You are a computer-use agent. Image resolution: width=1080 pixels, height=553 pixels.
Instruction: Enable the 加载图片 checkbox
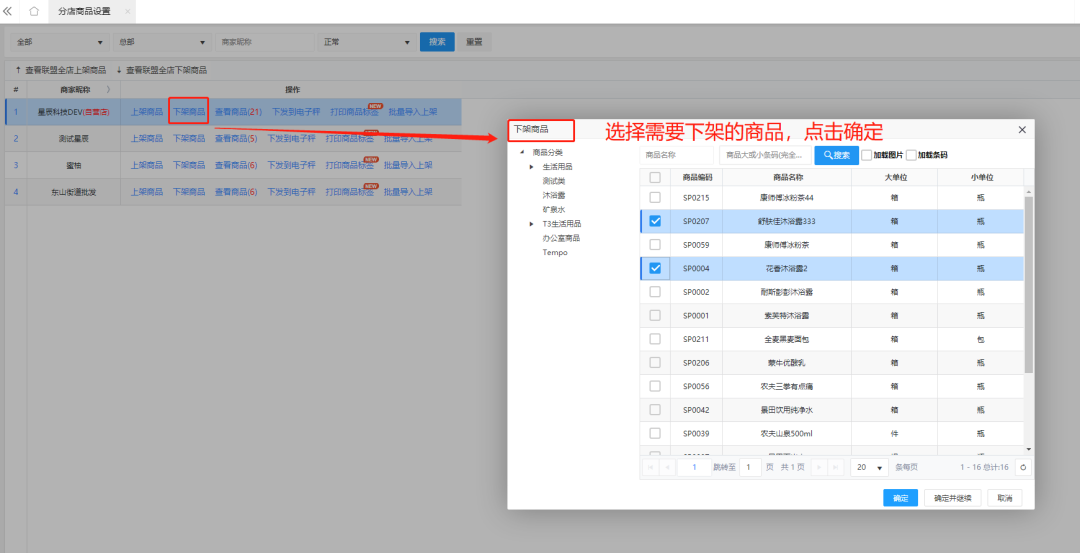point(867,155)
